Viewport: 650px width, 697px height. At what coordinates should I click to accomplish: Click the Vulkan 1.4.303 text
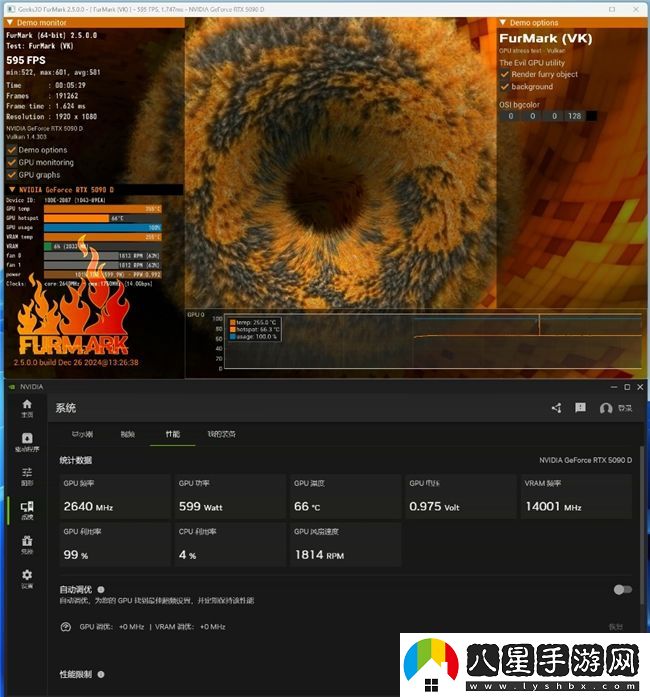click(x=26, y=137)
